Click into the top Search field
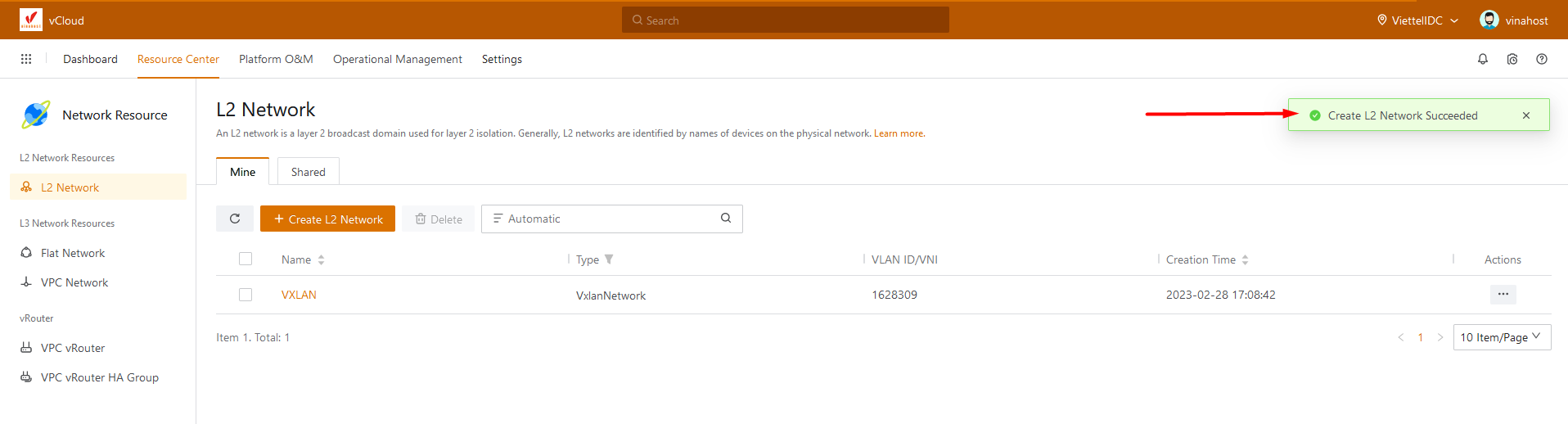This screenshot has height=424, width=1568. coord(786,20)
